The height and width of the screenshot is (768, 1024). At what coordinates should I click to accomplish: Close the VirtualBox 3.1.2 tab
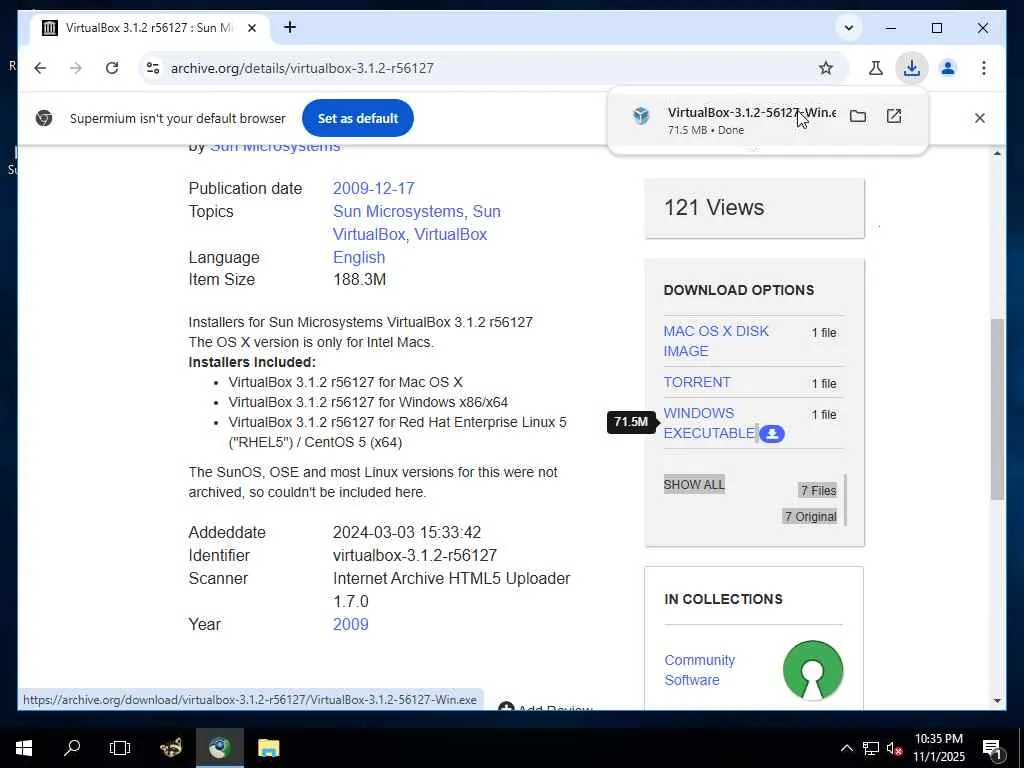252,28
